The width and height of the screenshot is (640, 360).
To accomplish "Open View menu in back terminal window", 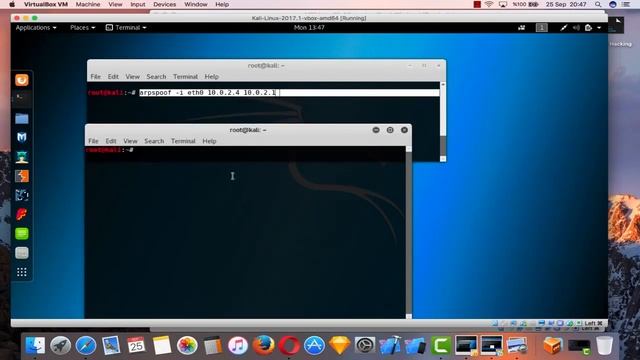I will click(132, 77).
